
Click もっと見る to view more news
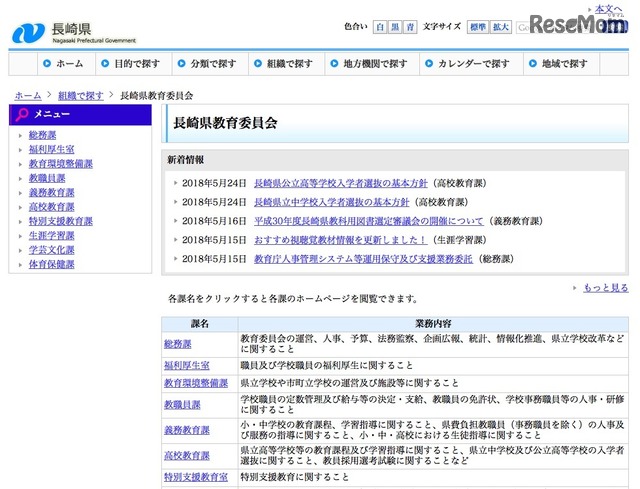(x=605, y=288)
